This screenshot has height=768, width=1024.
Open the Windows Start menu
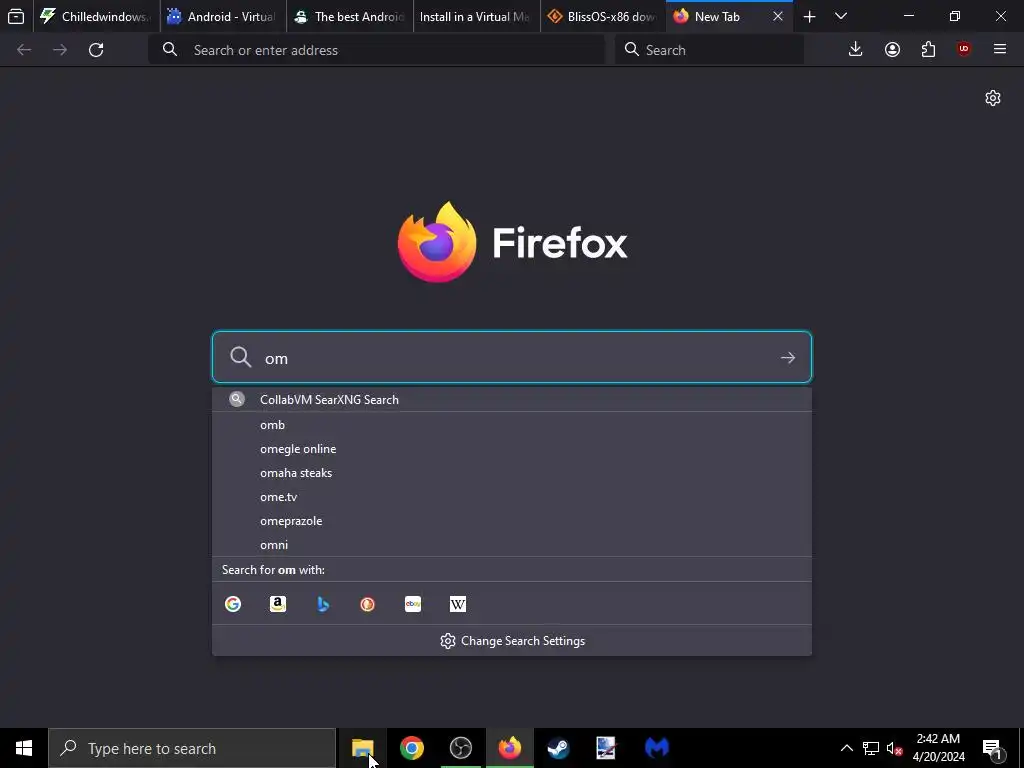pyautogui.click(x=24, y=748)
